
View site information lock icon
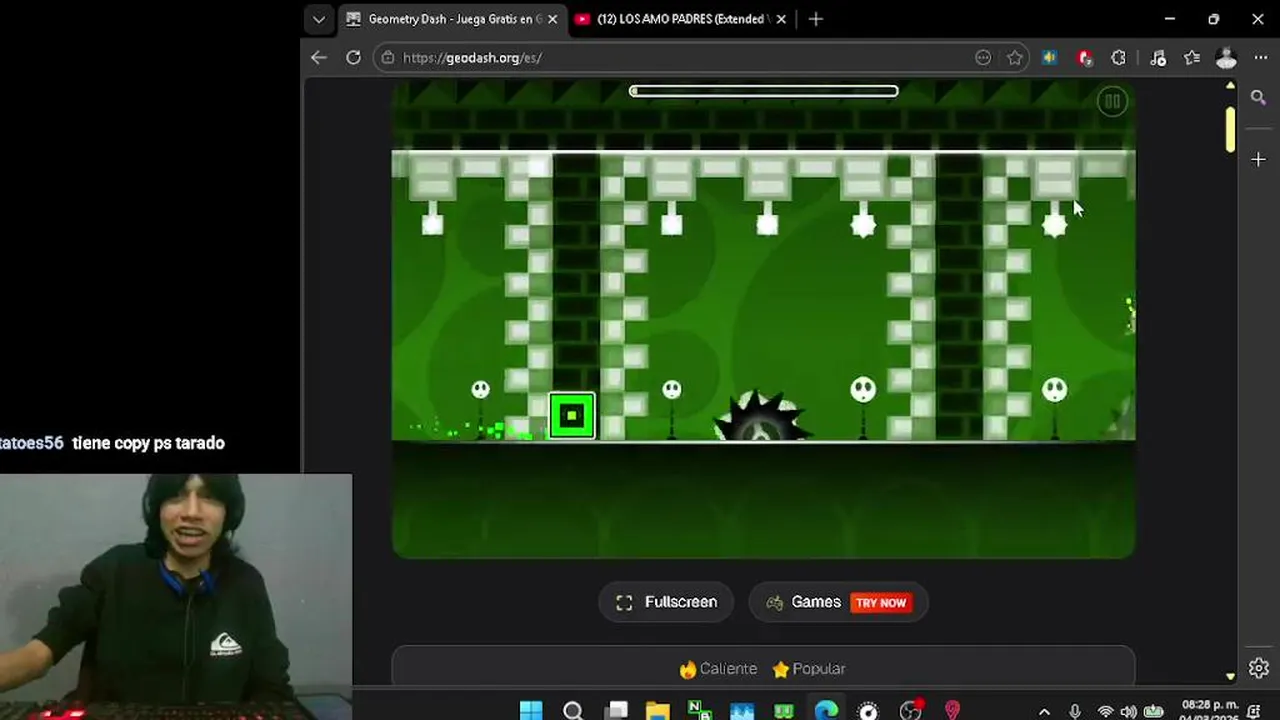click(x=389, y=58)
